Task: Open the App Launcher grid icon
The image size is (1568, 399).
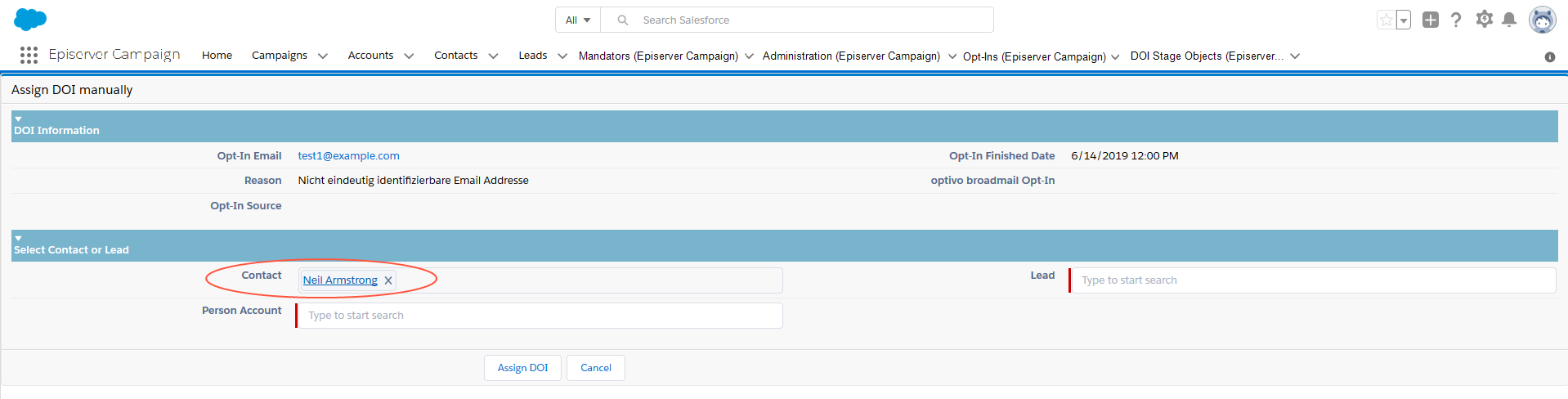Action: coord(29,55)
